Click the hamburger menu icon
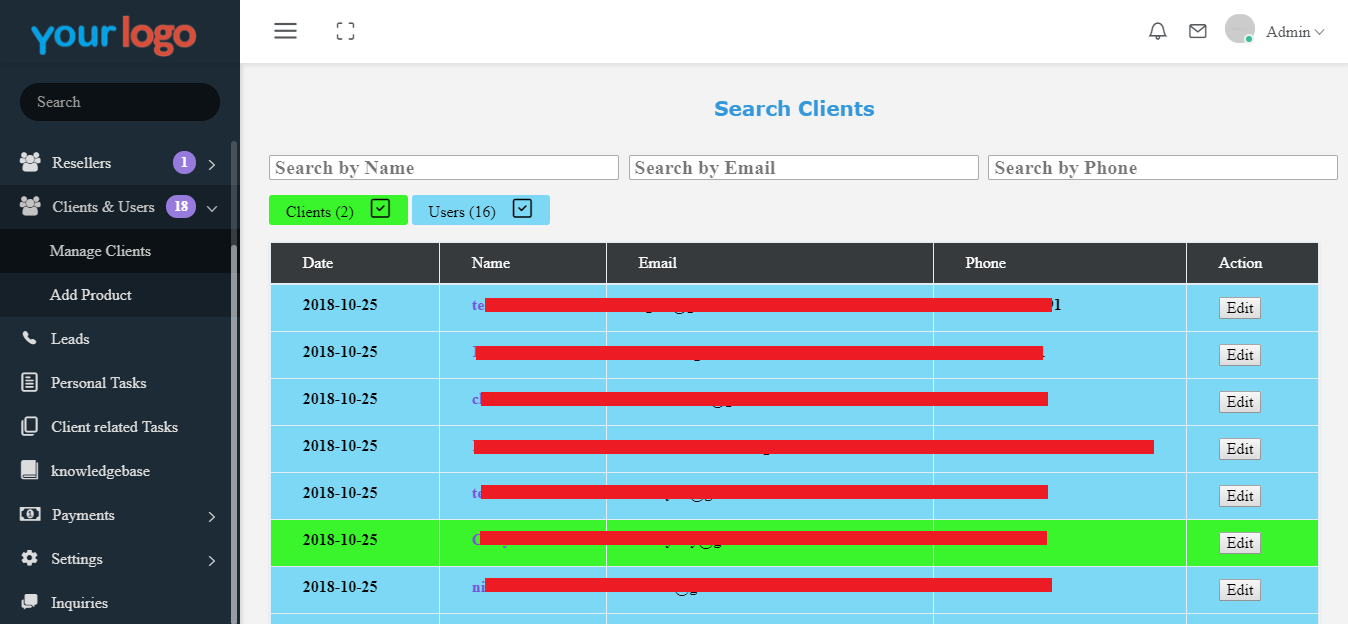The height and width of the screenshot is (624, 1348). (x=285, y=31)
